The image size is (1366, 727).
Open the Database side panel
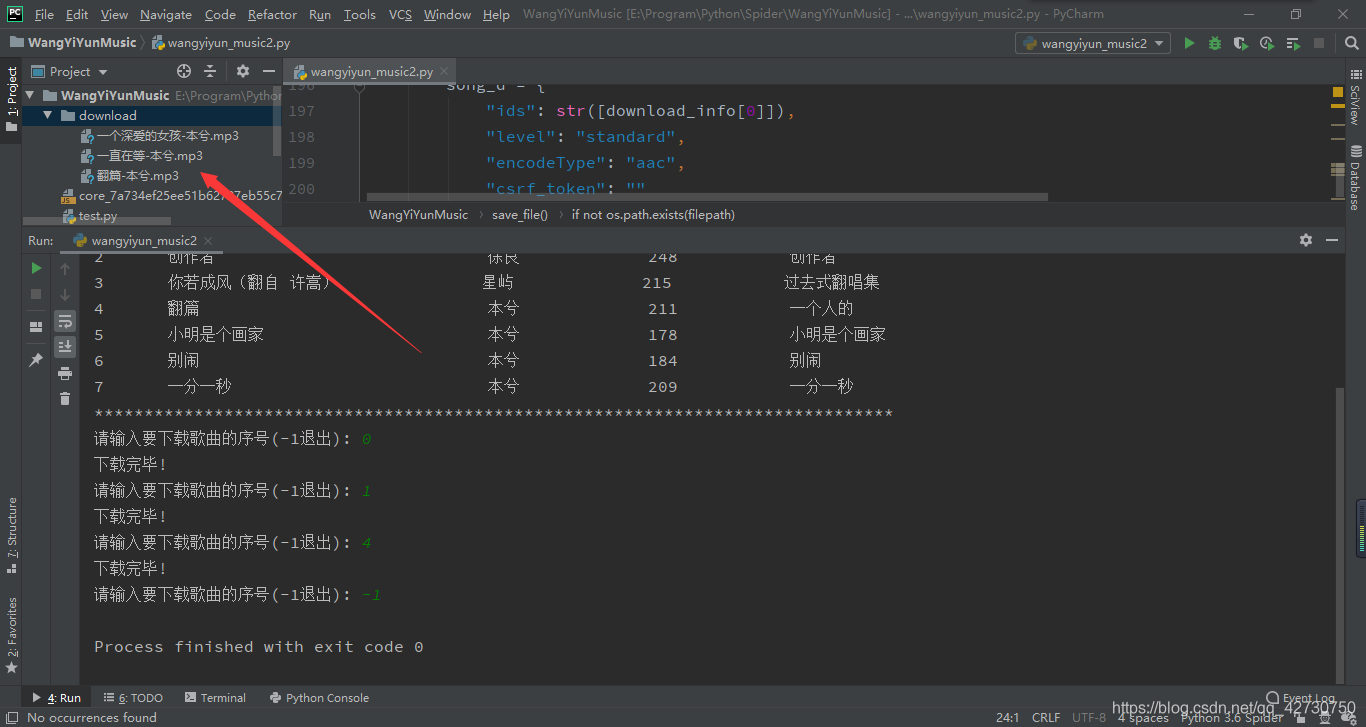(1355, 178)
